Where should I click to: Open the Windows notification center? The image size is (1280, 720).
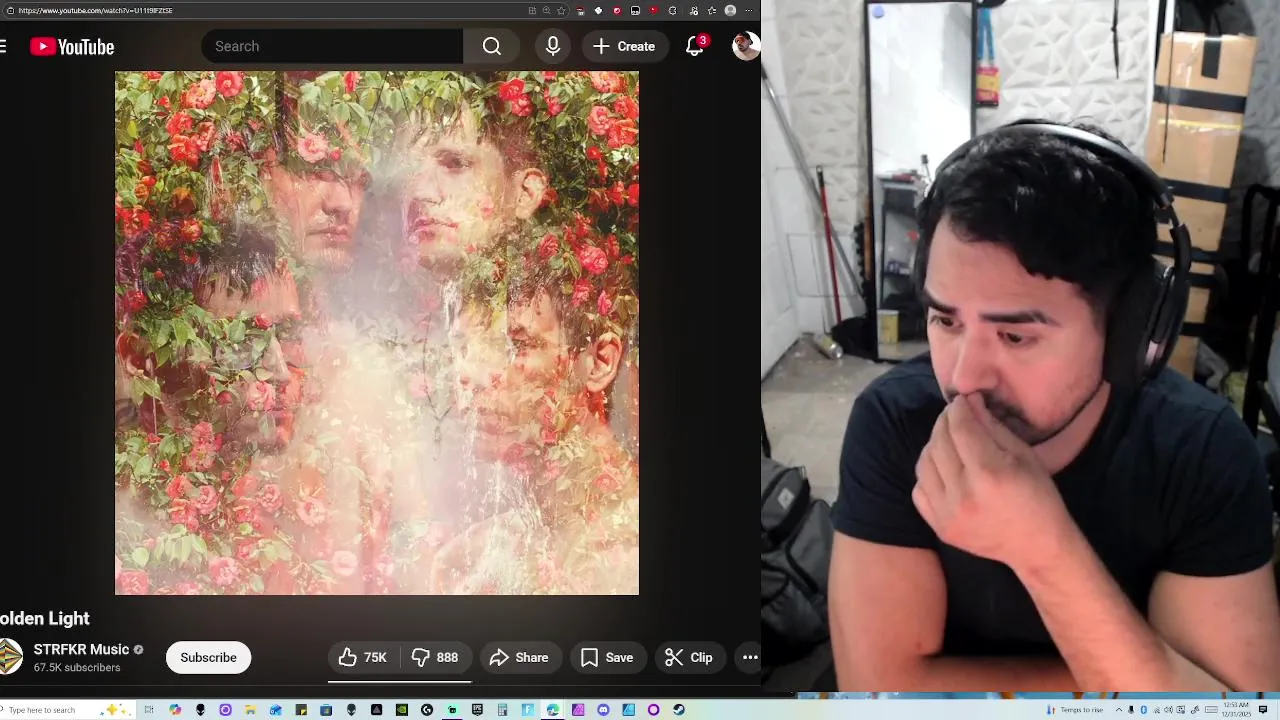pyautogui.click(x=1263, y=710)
